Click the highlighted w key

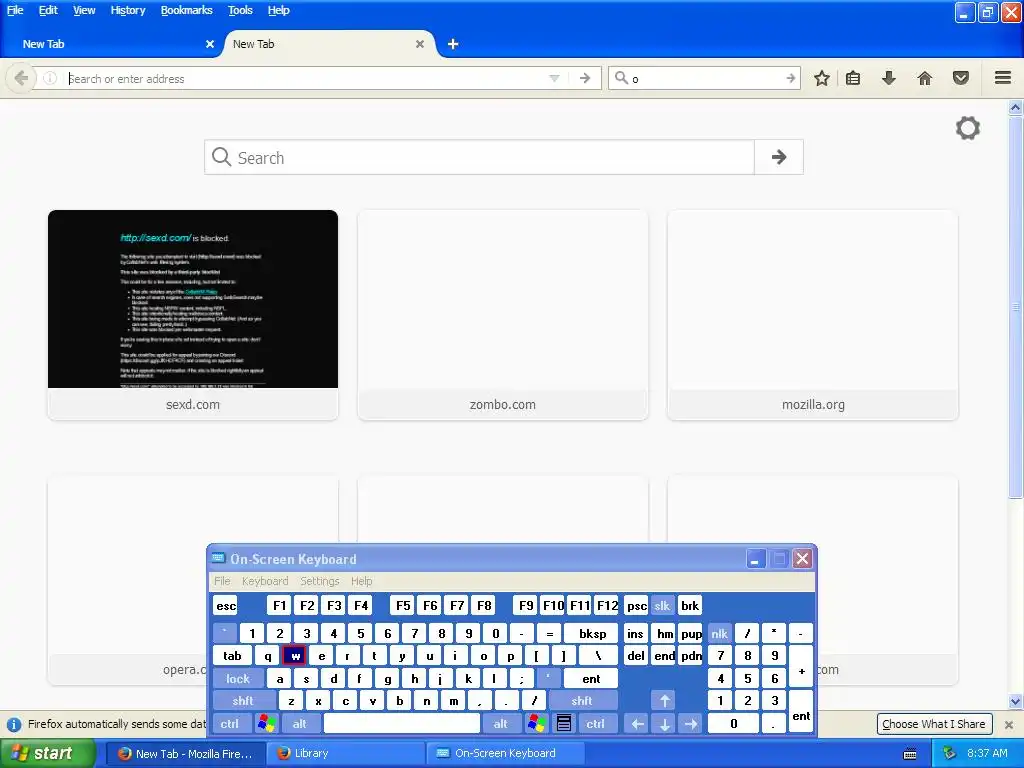[295, 656]
